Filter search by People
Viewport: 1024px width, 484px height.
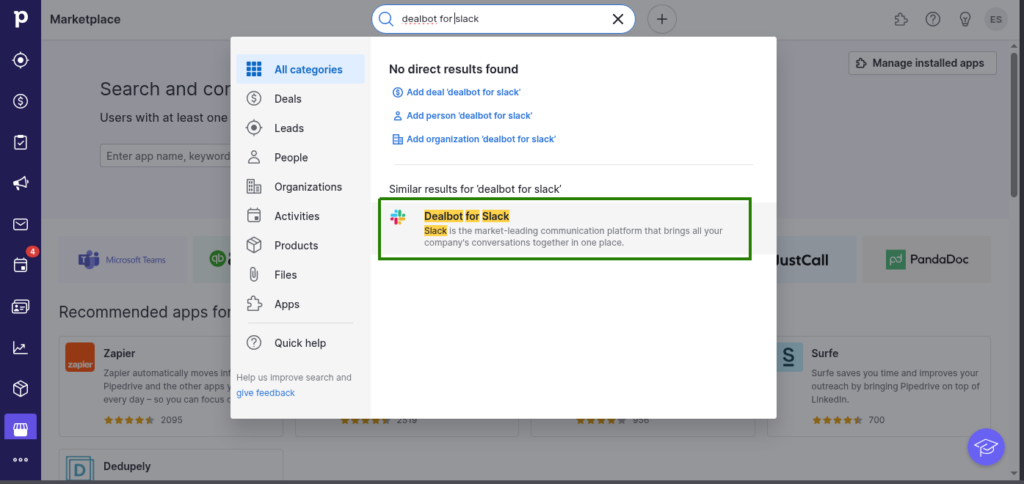[x=300, y=157]
